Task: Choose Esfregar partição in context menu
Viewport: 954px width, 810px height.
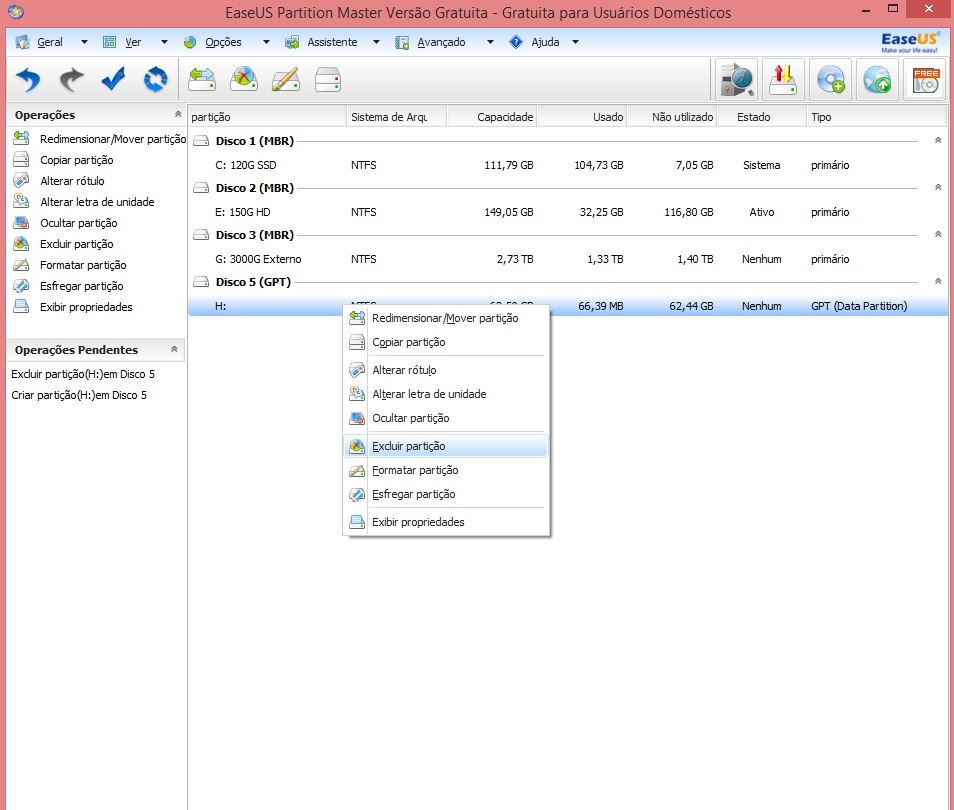Action: coord(446,494)
